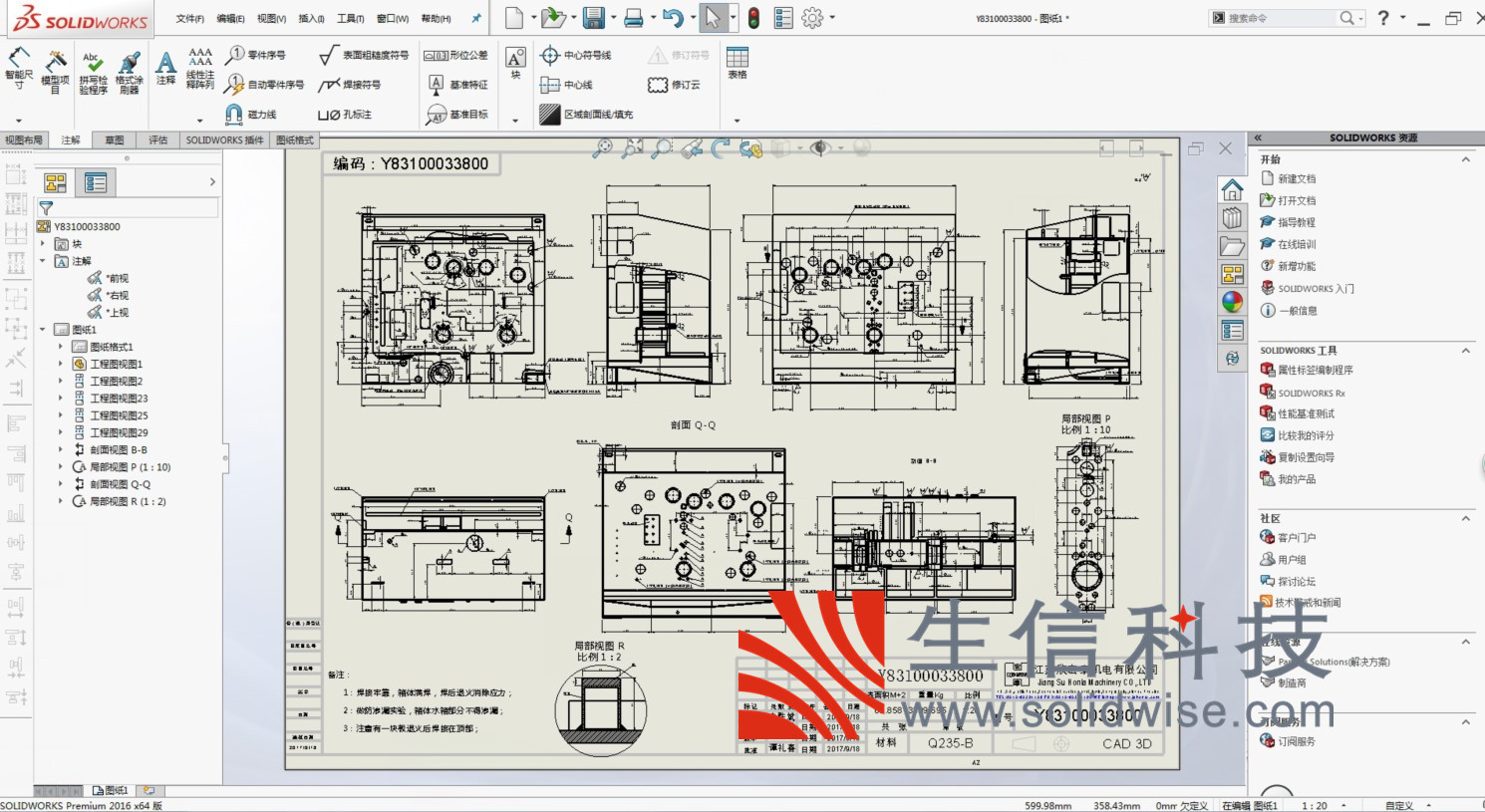Open the Tables (表格) tool
The width and height of the screenshot is (1485, 812).
point(738,63)
